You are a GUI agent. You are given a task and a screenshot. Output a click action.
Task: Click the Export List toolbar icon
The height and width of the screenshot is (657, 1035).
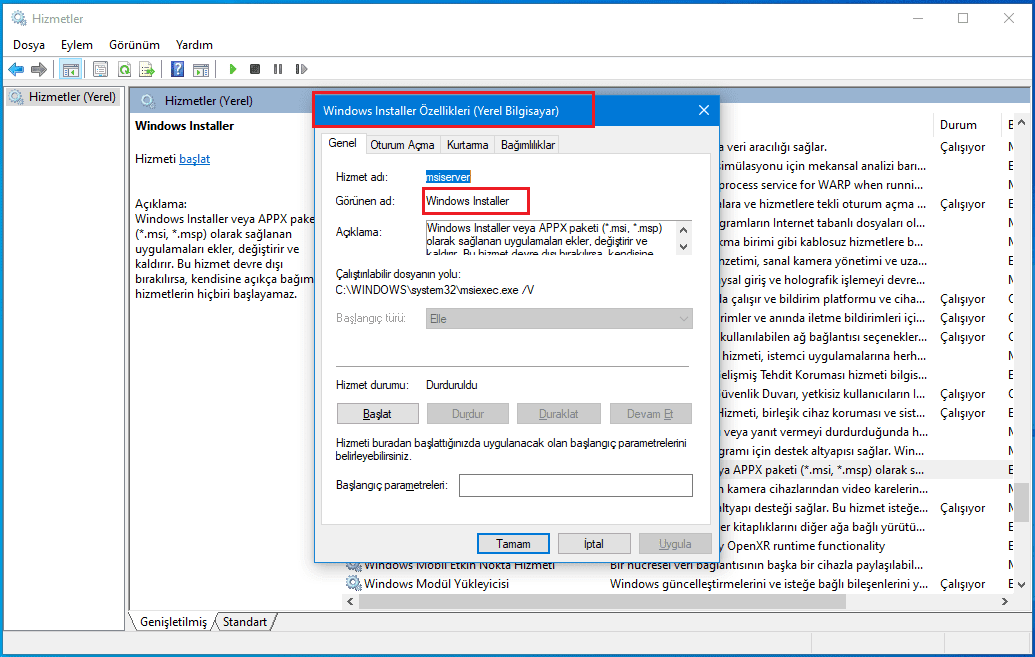point(147,69)
